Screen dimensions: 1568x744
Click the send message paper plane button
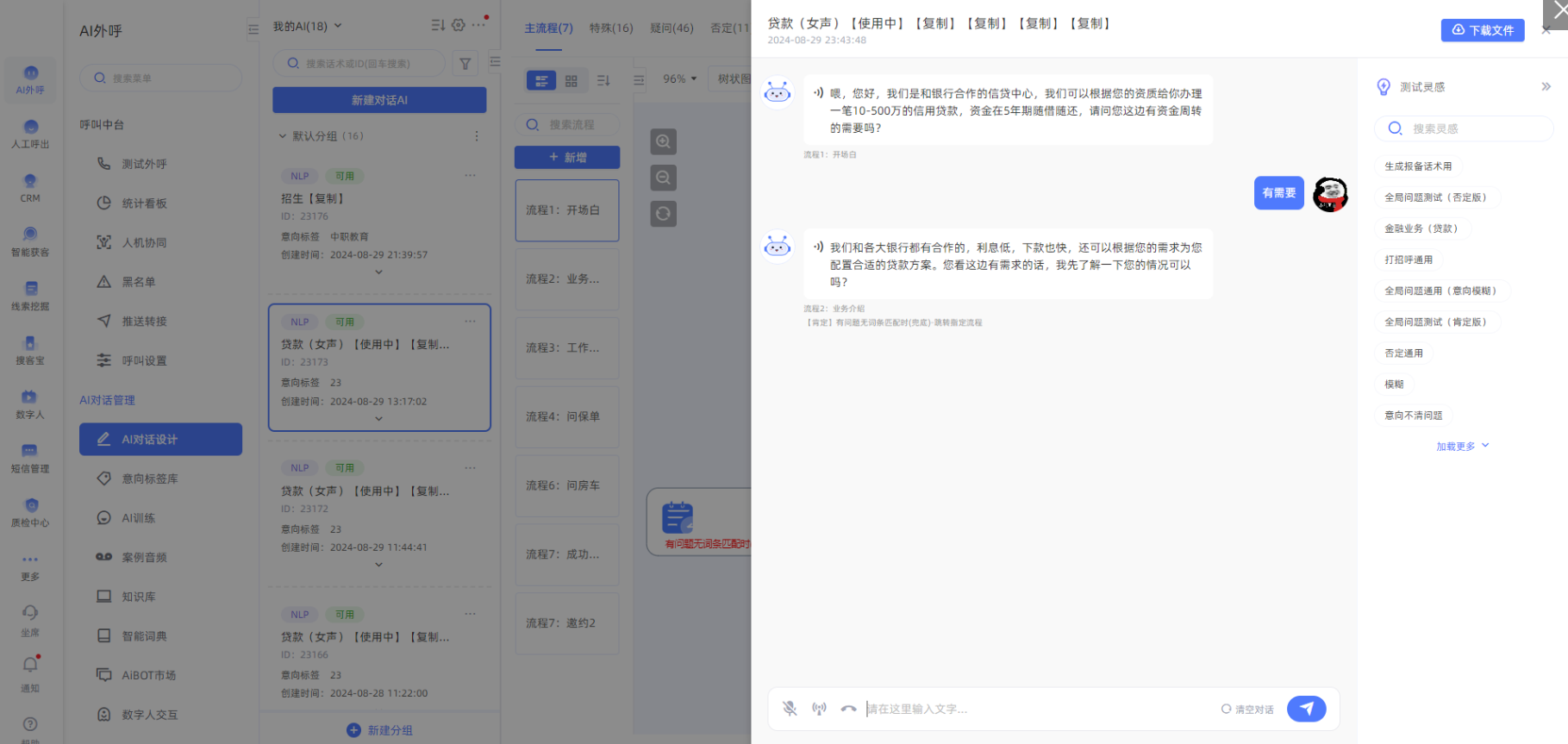pyautogui.click(x=1306, y=709)
